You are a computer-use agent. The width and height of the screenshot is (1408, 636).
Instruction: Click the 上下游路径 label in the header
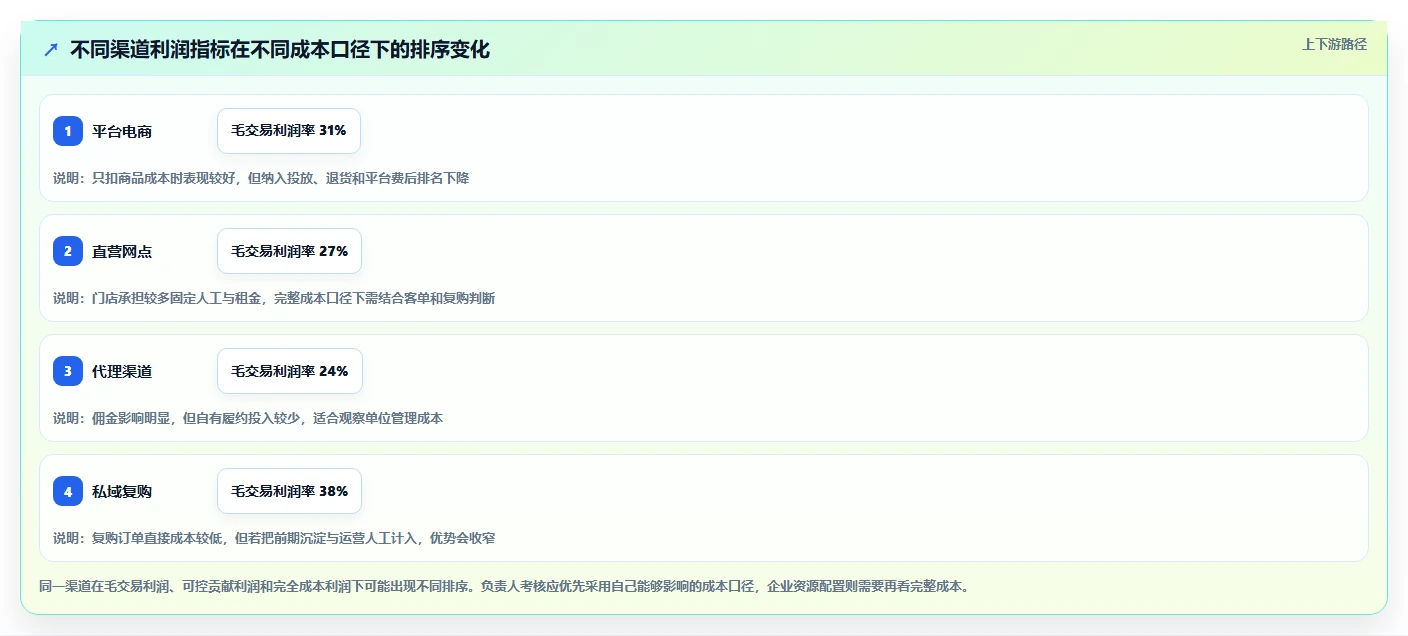coord(1334,44)
